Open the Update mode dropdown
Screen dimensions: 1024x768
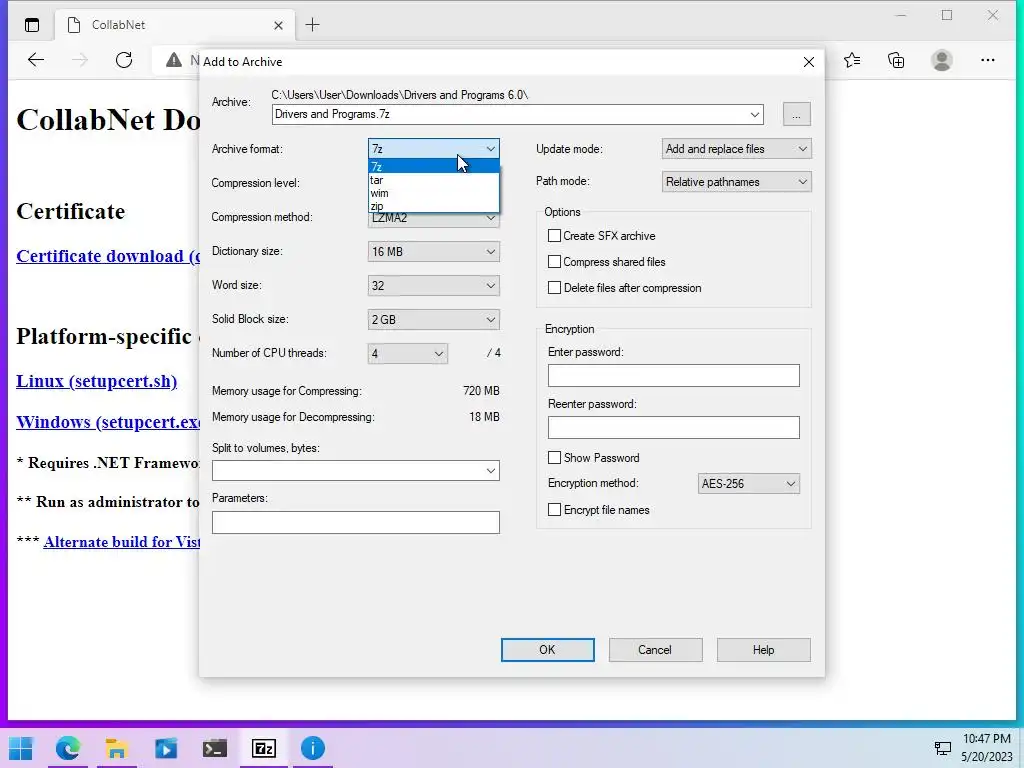coord(737,149)
